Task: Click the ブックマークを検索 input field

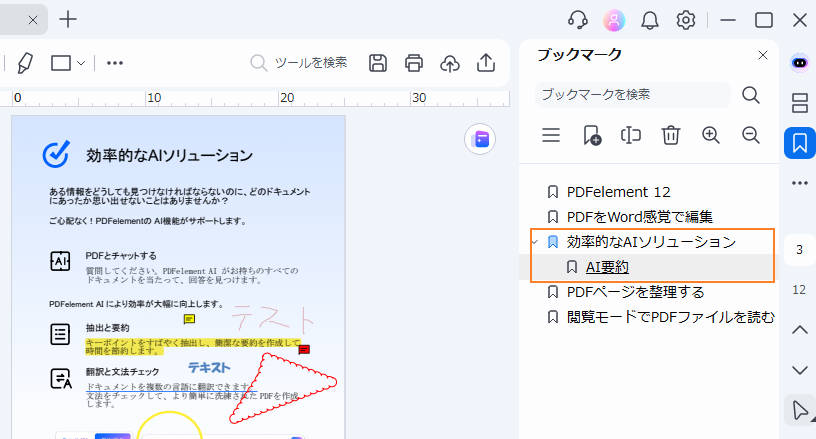Action: click(632, 95)
